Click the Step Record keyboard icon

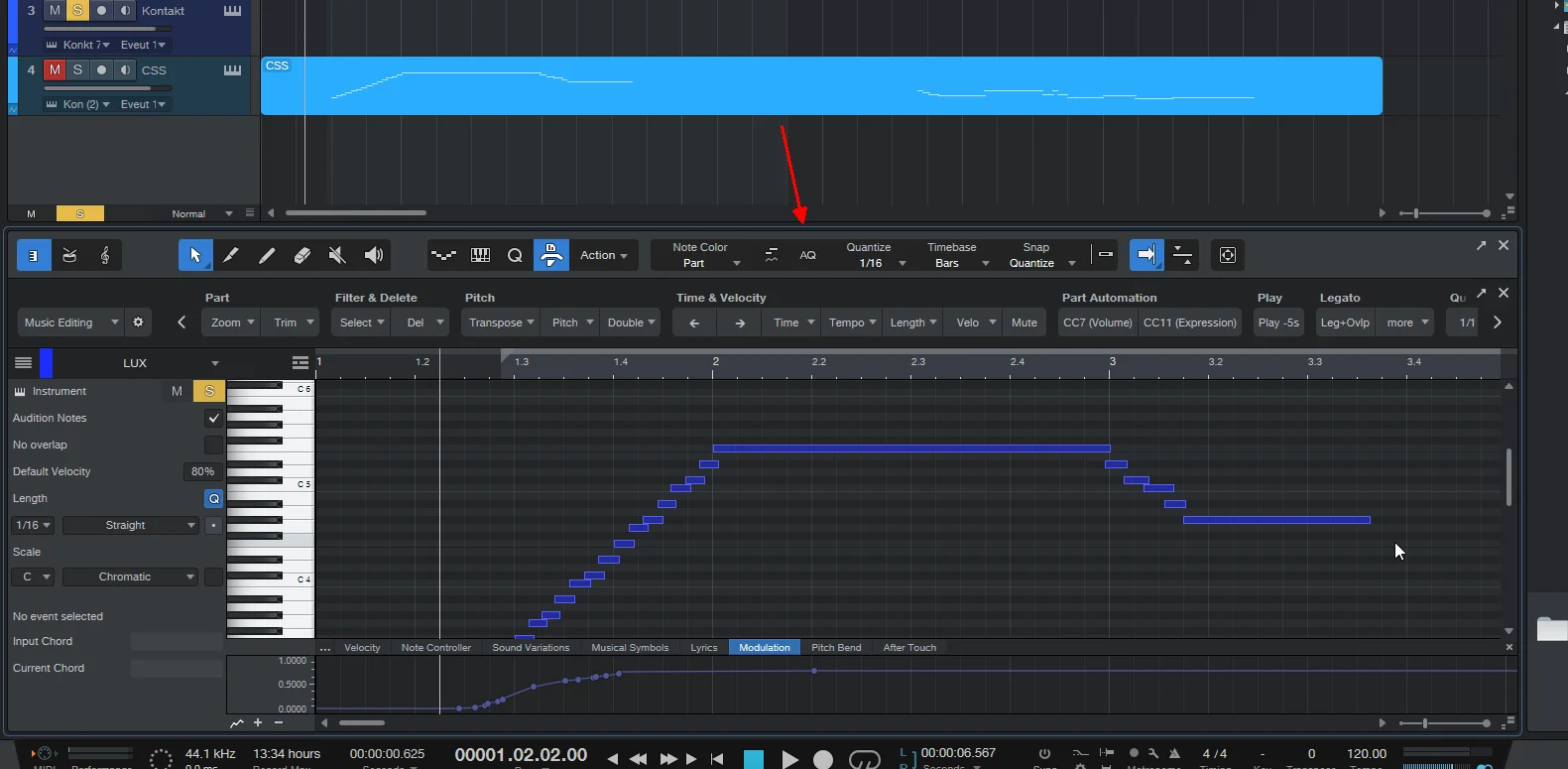pyautogui.click(x=480, y=255)
